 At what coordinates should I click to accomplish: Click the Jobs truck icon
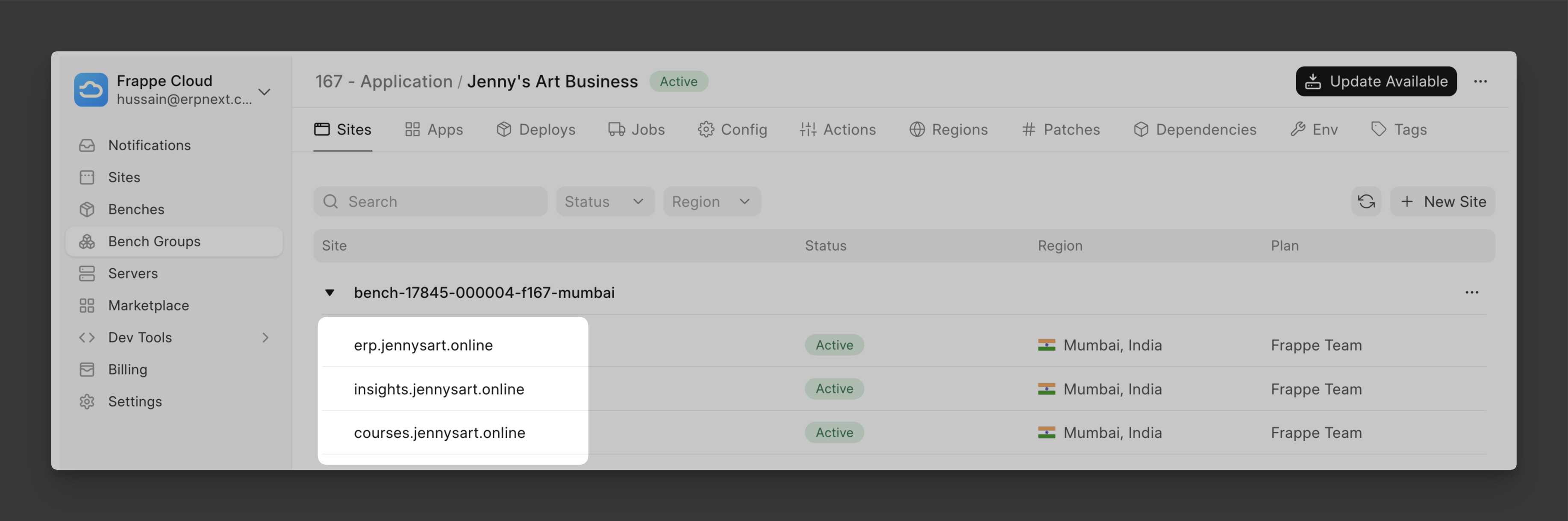click(617, 129)
